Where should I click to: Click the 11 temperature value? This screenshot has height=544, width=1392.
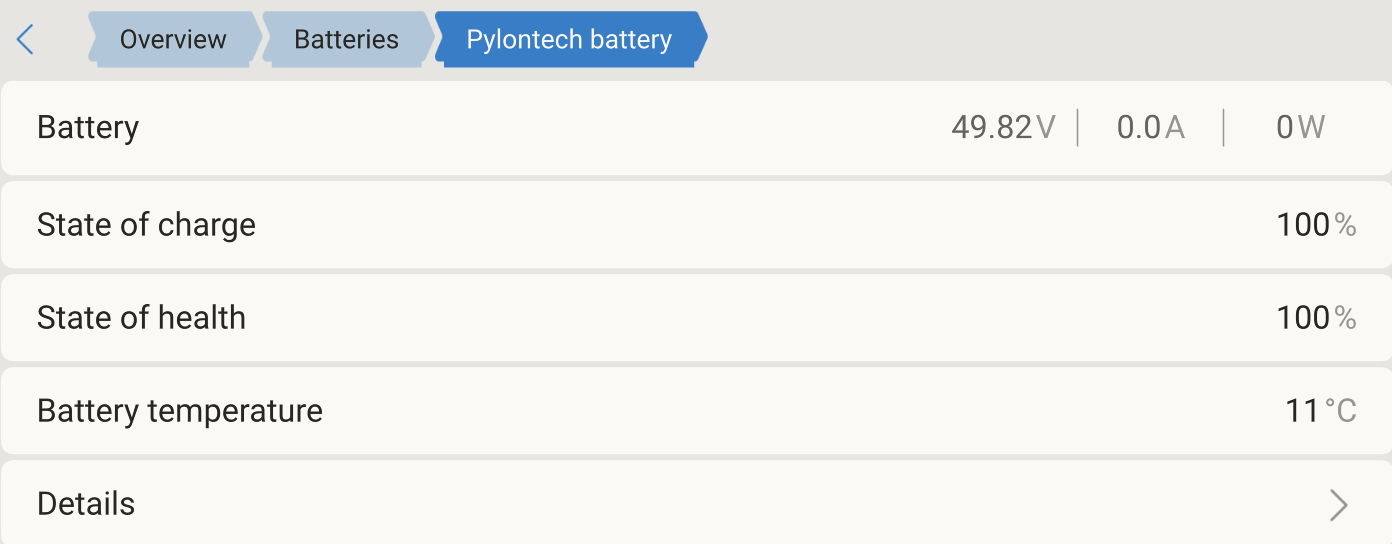(x=1302, y=411)
